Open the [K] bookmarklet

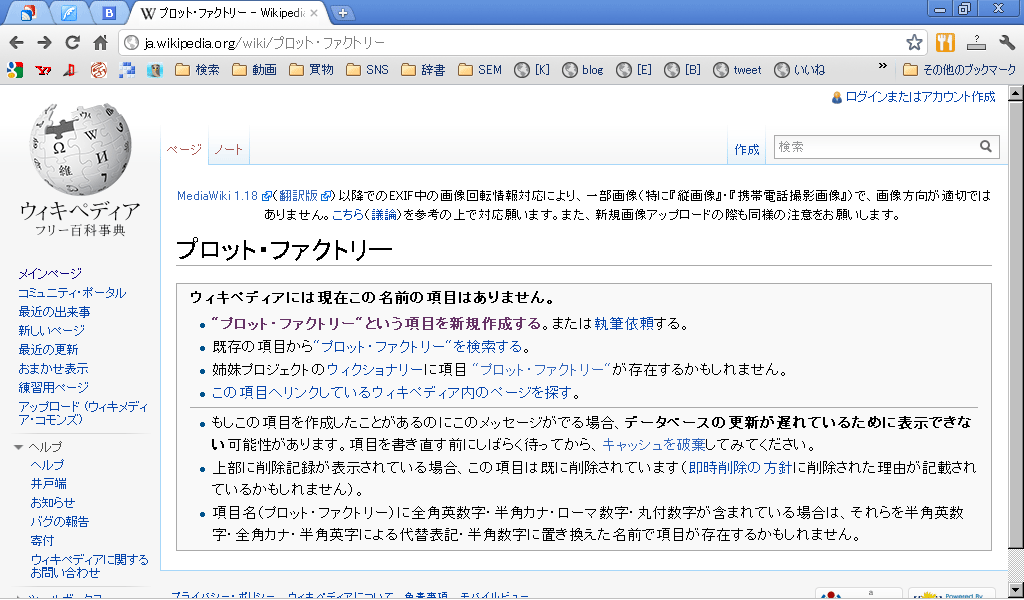click(x=532, y=70)
